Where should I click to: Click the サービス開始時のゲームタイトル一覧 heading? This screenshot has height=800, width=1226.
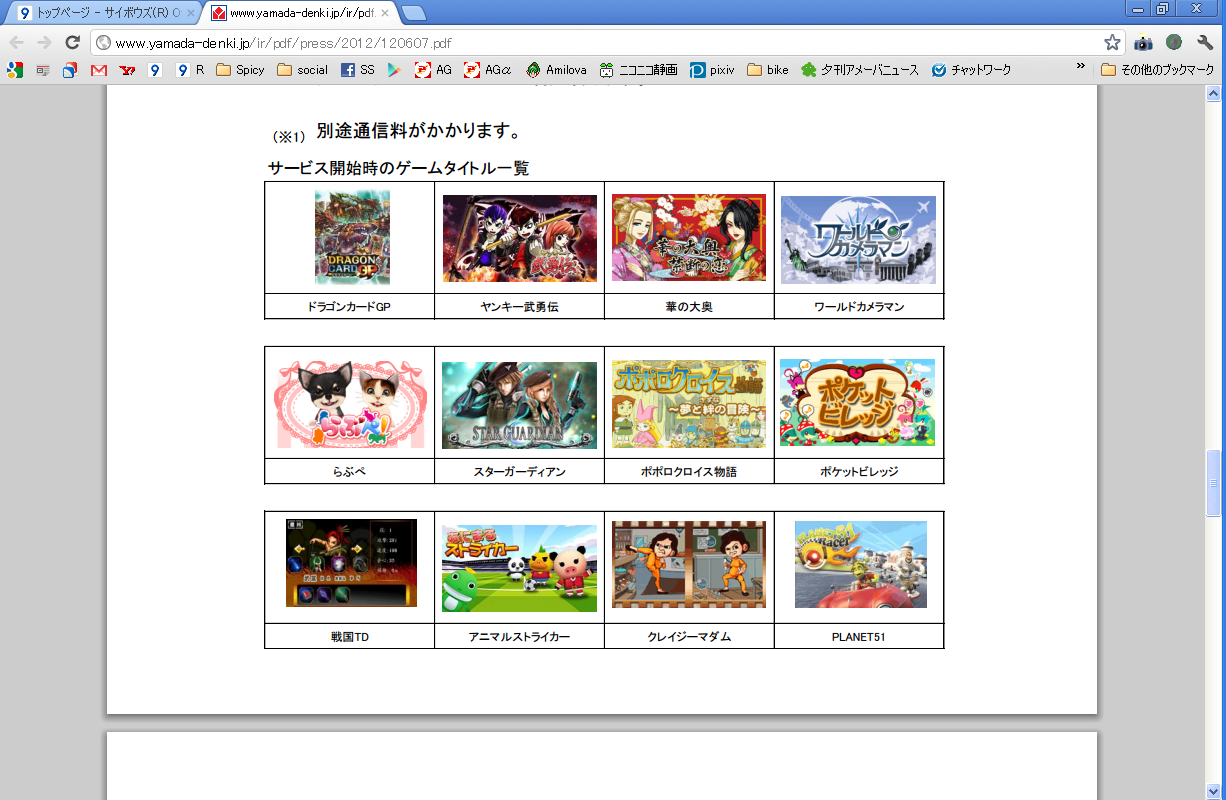click(x=398, y=168)
